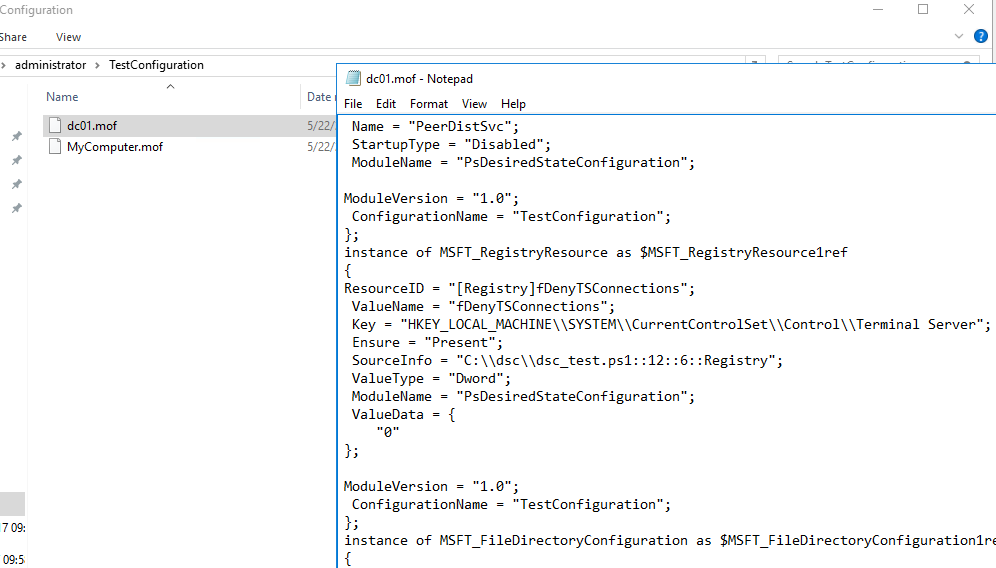
Task: Click the instance of MSFT_RegistryResource line
Action: 596,252
